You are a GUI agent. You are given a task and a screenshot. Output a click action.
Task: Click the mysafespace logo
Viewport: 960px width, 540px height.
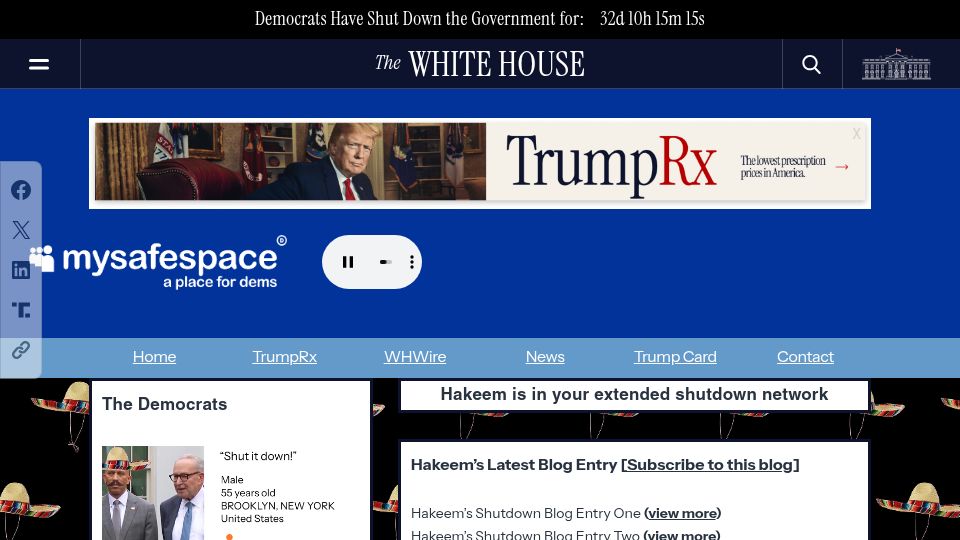coord(158,263)
